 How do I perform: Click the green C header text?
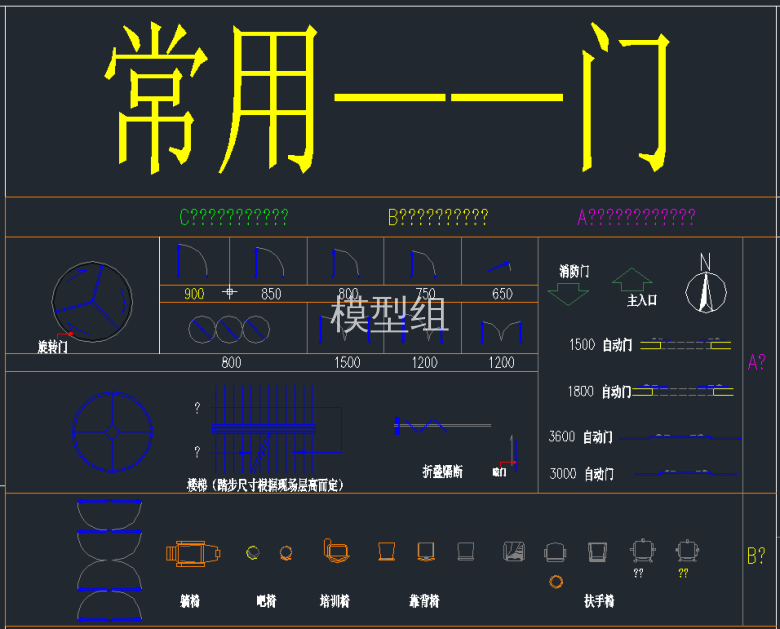coord(233,217)
